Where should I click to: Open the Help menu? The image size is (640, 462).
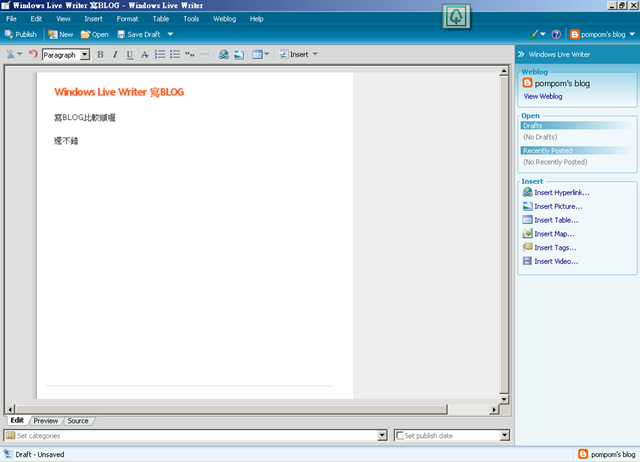tap(256, 19)
